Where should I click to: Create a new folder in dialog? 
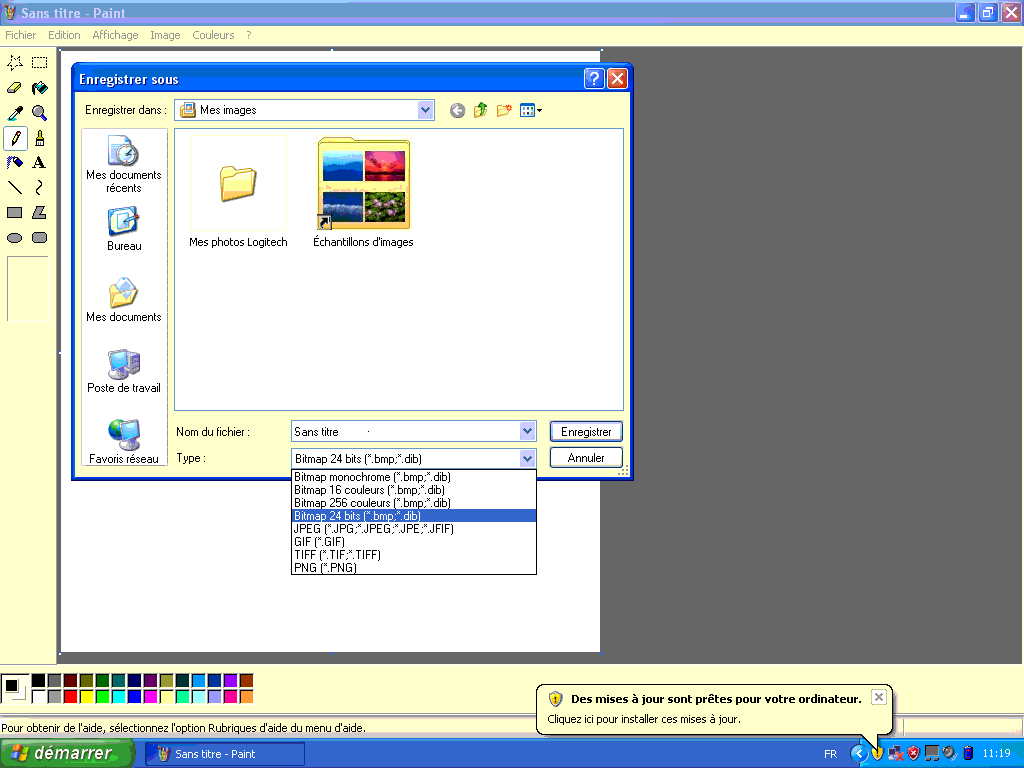[x=504, y=110]
